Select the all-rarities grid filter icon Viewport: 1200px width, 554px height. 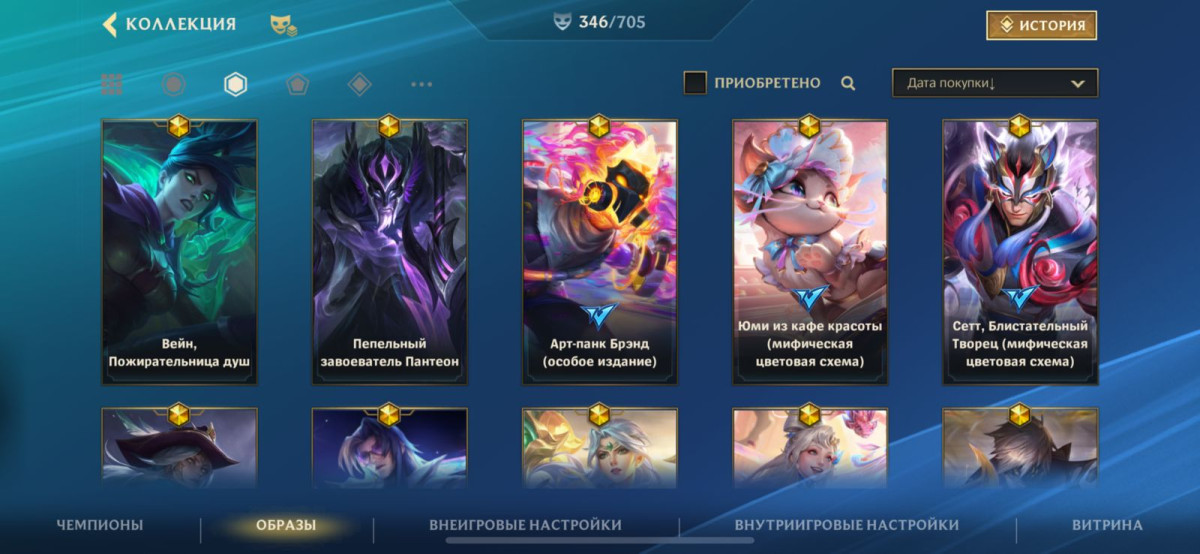112,85
